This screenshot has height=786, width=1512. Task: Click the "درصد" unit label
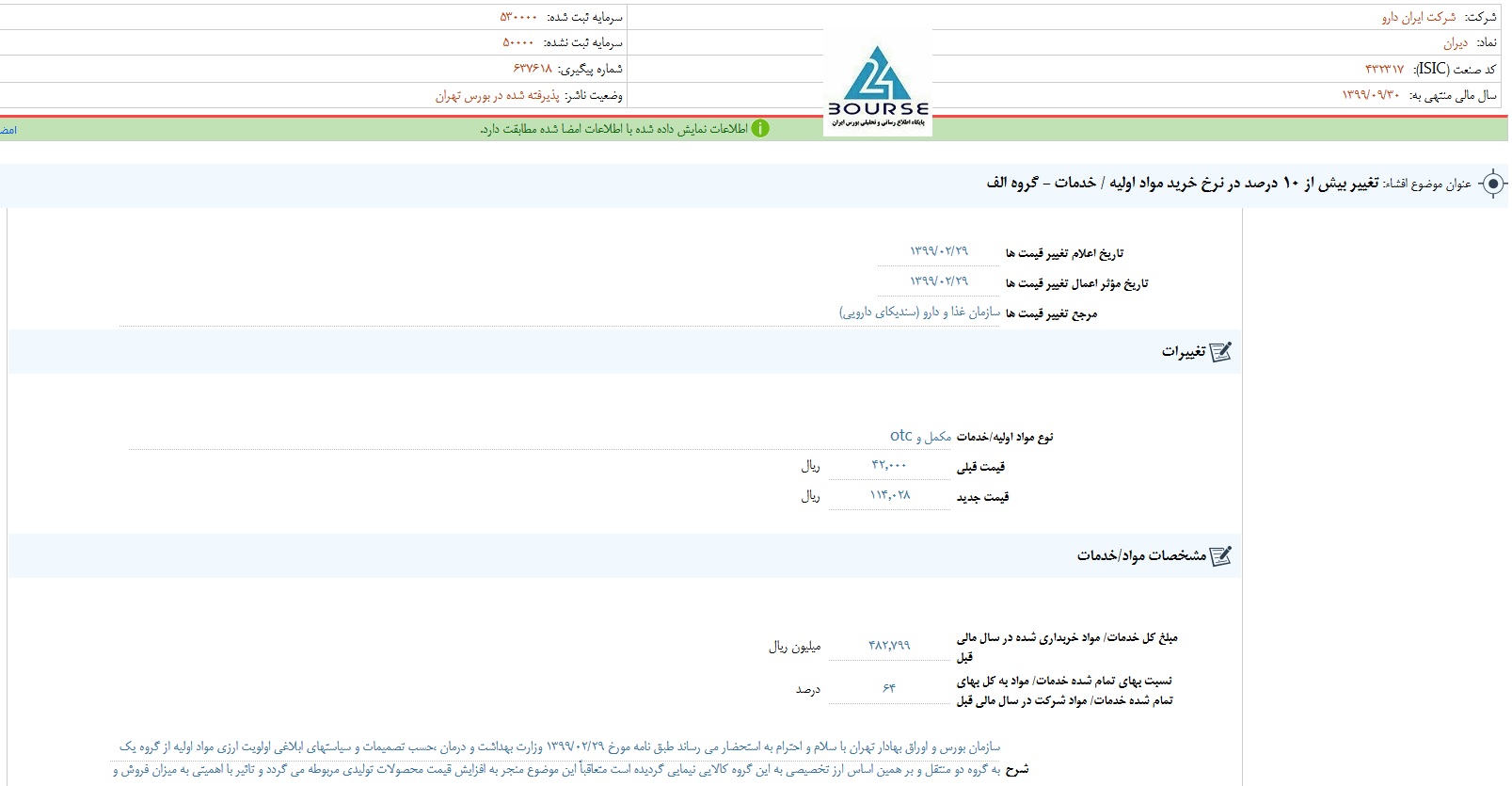(808, 689)
